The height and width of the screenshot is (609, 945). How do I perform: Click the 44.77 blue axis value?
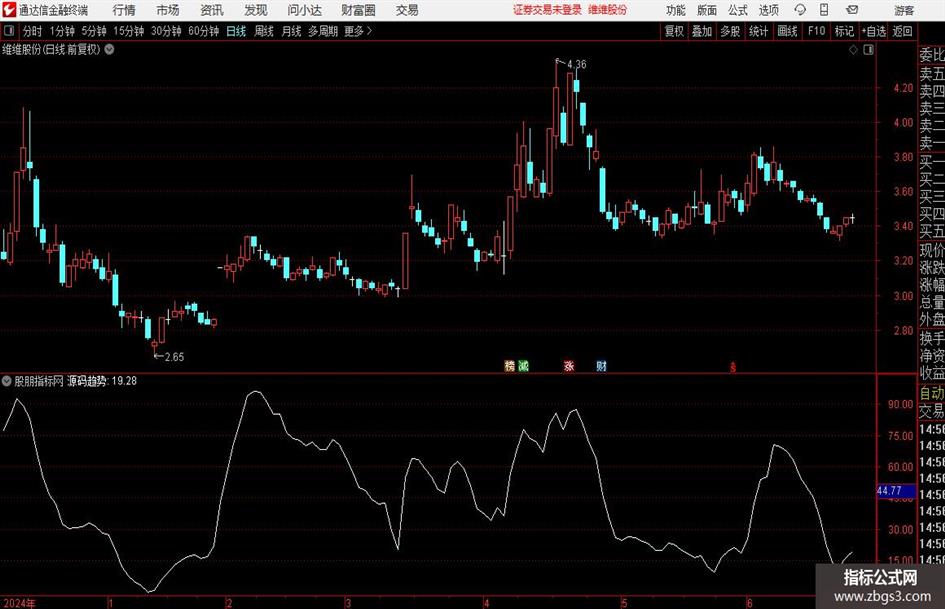(x=896, y=491)
